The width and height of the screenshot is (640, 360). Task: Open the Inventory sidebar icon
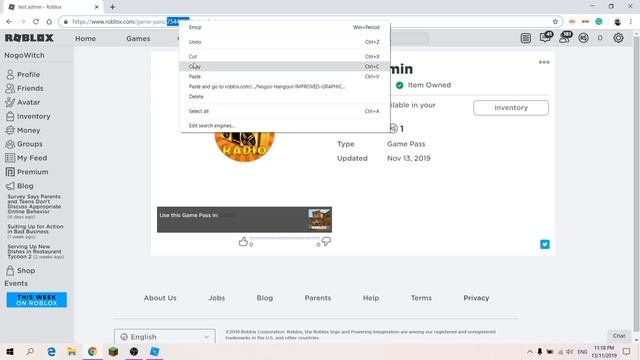[x=10, y=116]
